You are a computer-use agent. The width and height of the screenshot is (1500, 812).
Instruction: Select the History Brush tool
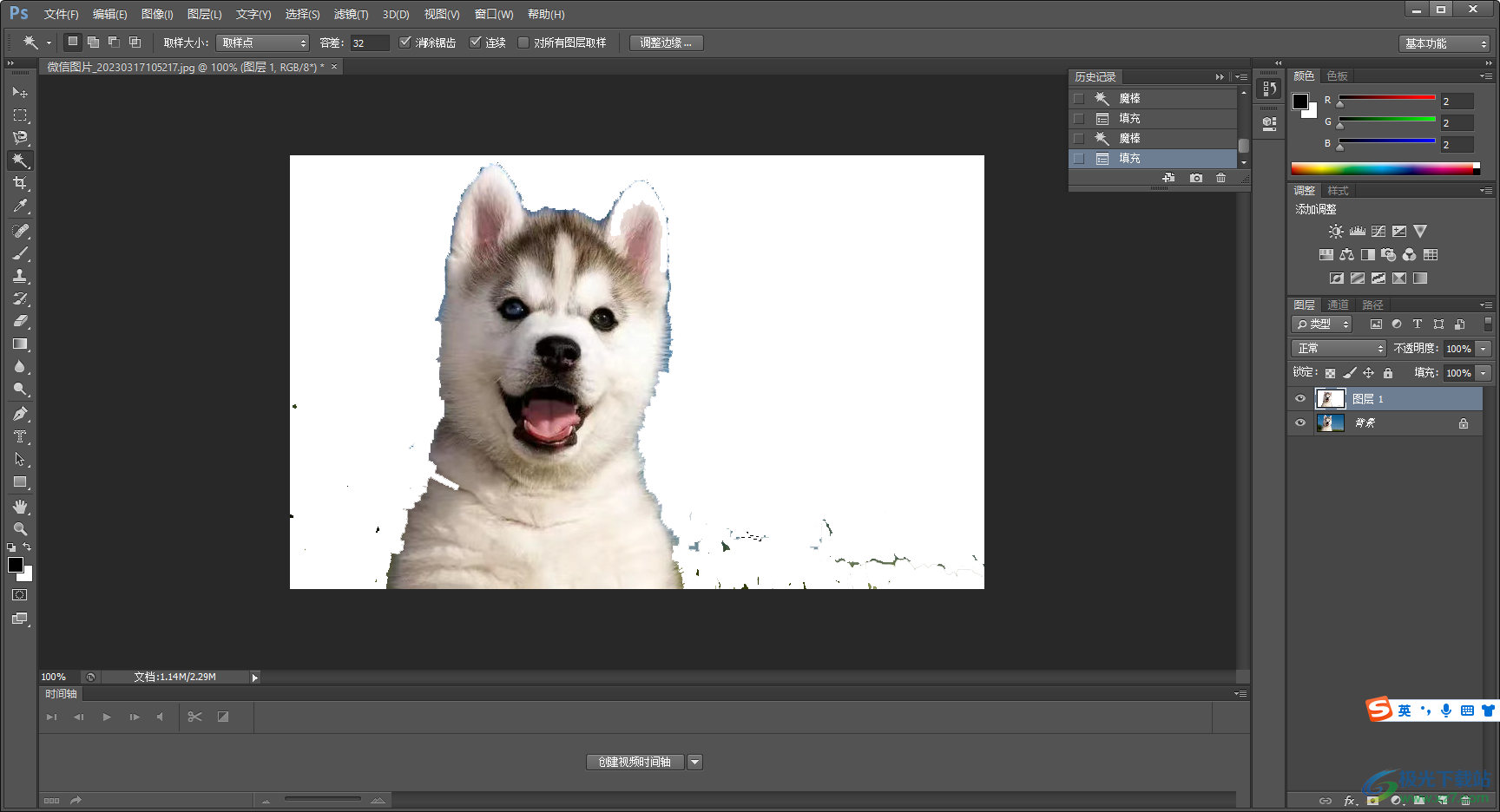coord(20,298)
